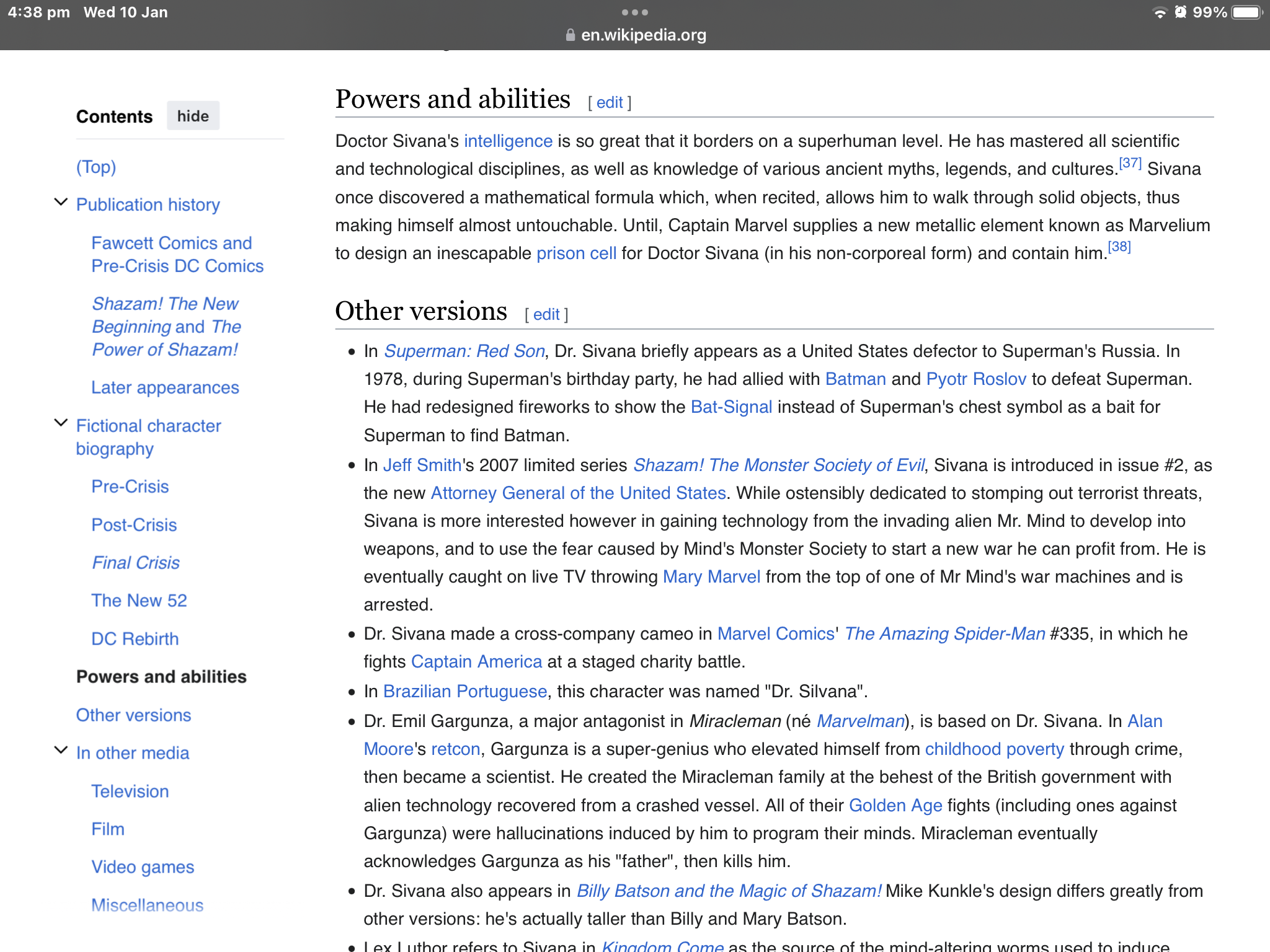This screenshot has height=952, width=1270.
Task: Open Post-Crisis contents entry
Action: click(x=134, y=524)
